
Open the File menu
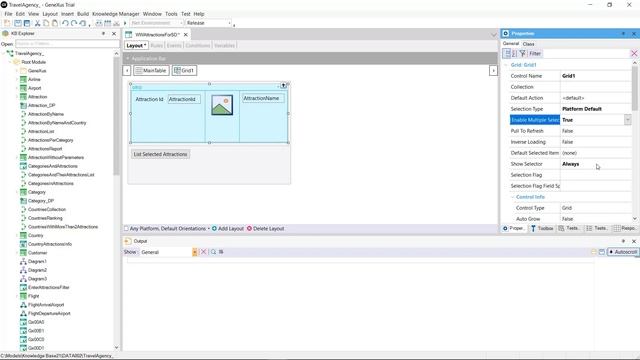[x=8, y=14]
